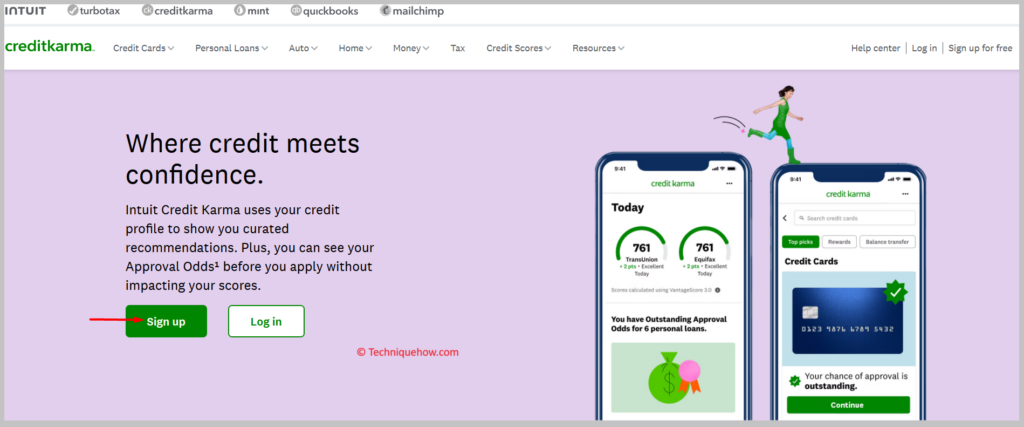Open Mailchimp from Intuit bar
Viewport: 1024px width, 427px height.
pos(412,11)
